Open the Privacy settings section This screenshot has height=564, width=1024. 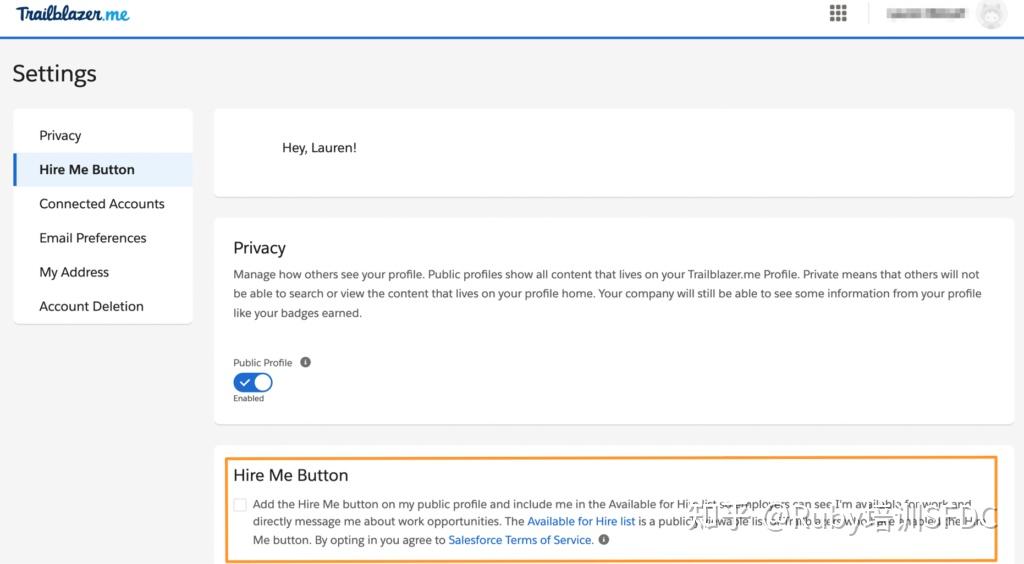[103, 135]
